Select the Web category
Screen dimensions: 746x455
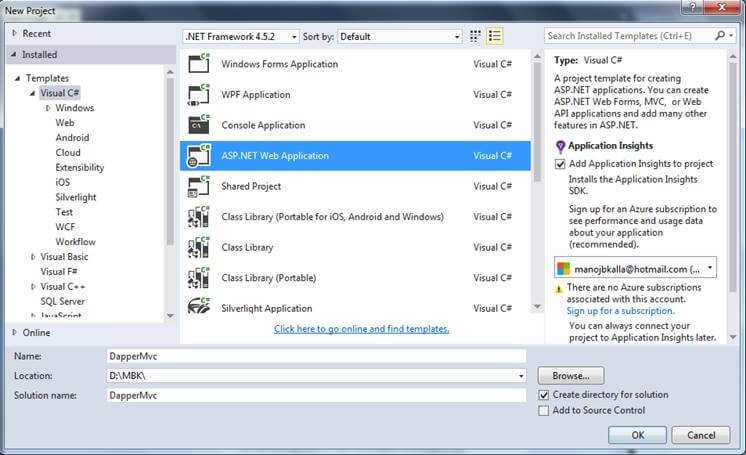point(65,123)
